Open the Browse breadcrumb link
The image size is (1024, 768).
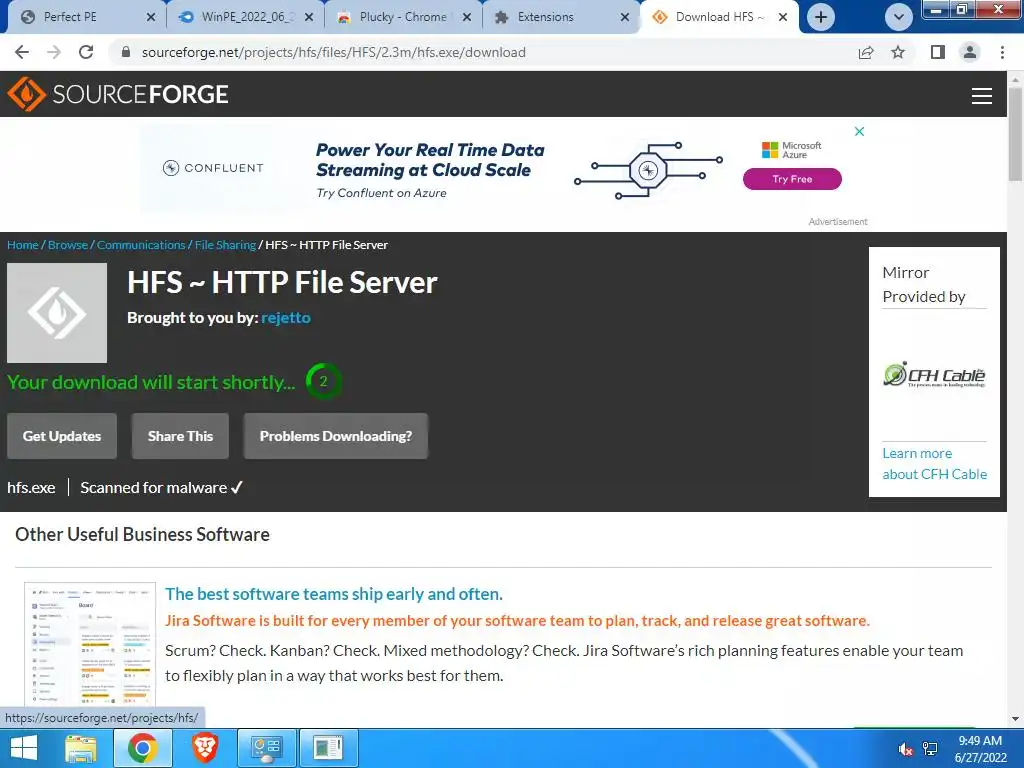pos(68,245)
